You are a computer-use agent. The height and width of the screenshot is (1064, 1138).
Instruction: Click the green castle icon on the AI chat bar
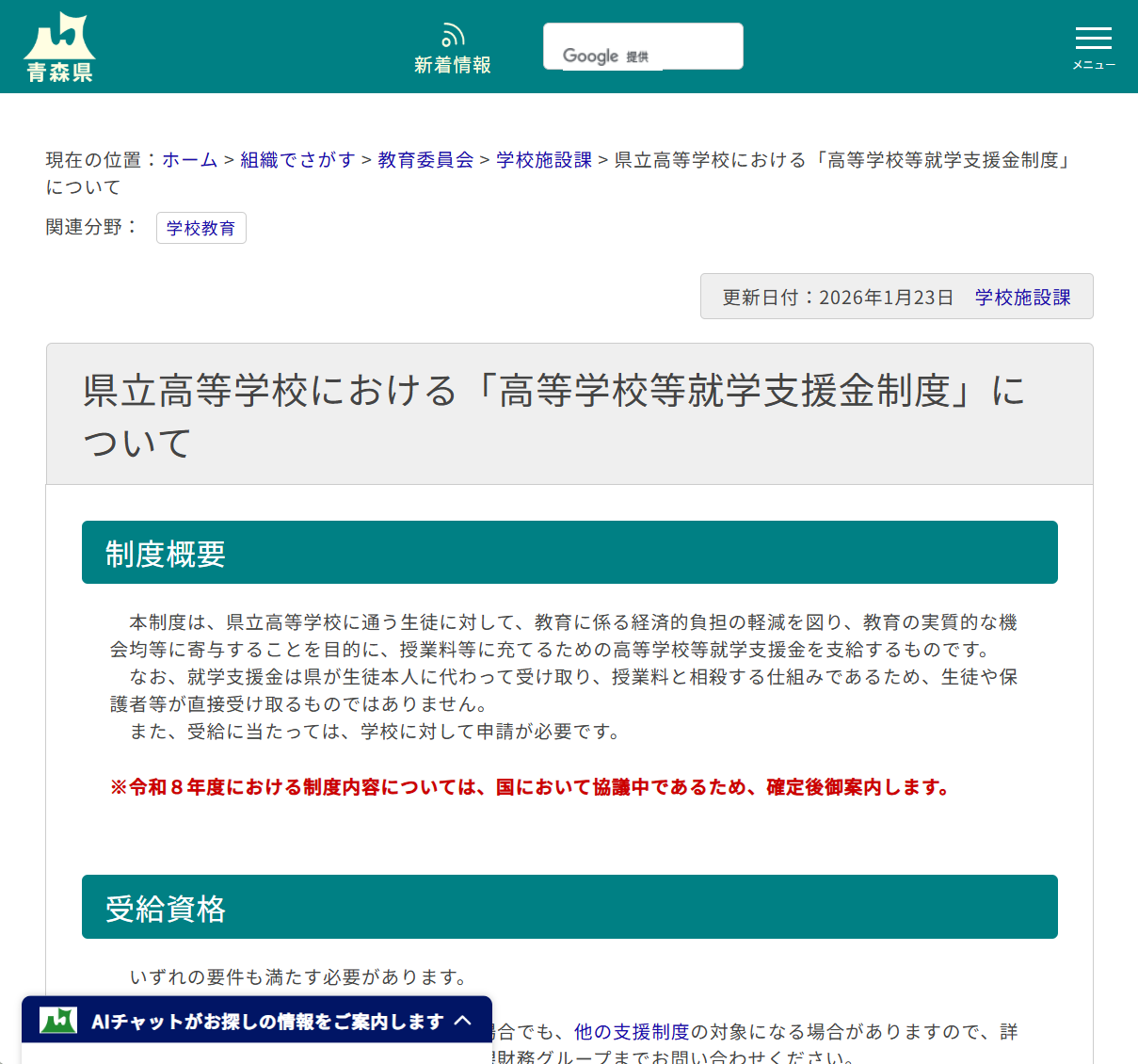coord(58,1020)
